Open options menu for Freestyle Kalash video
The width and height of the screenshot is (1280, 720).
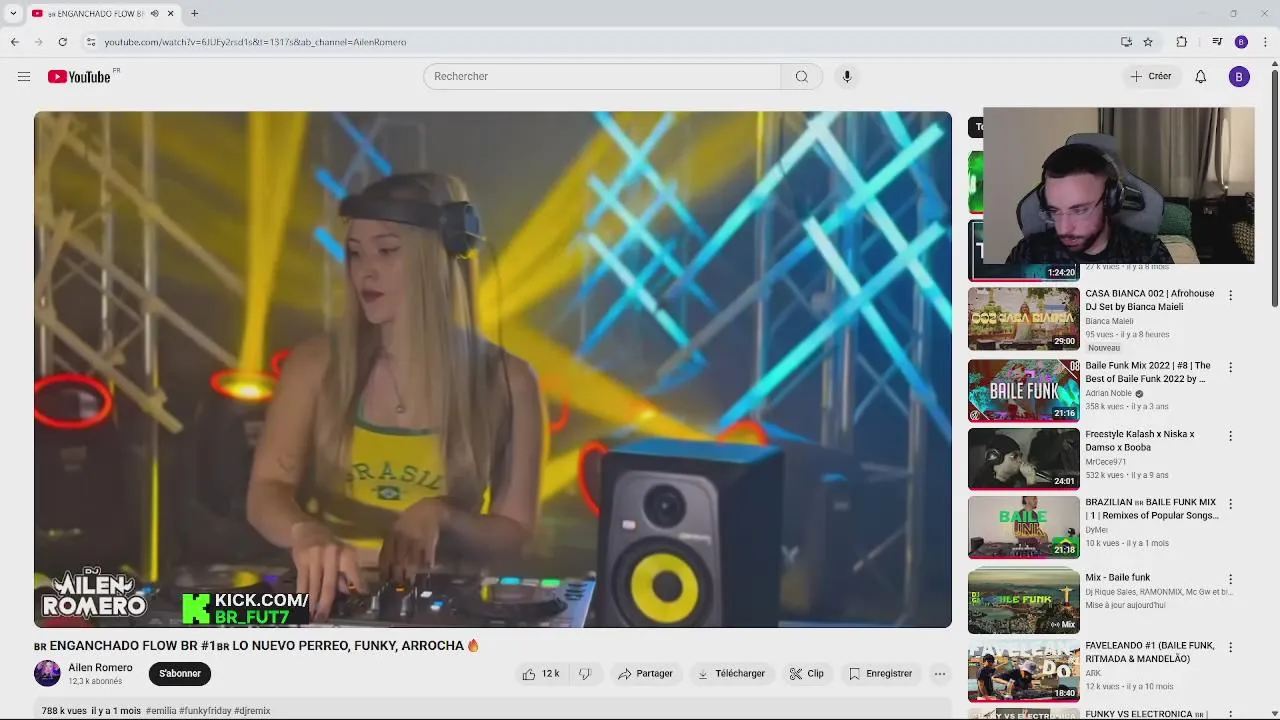(1230, 436)
